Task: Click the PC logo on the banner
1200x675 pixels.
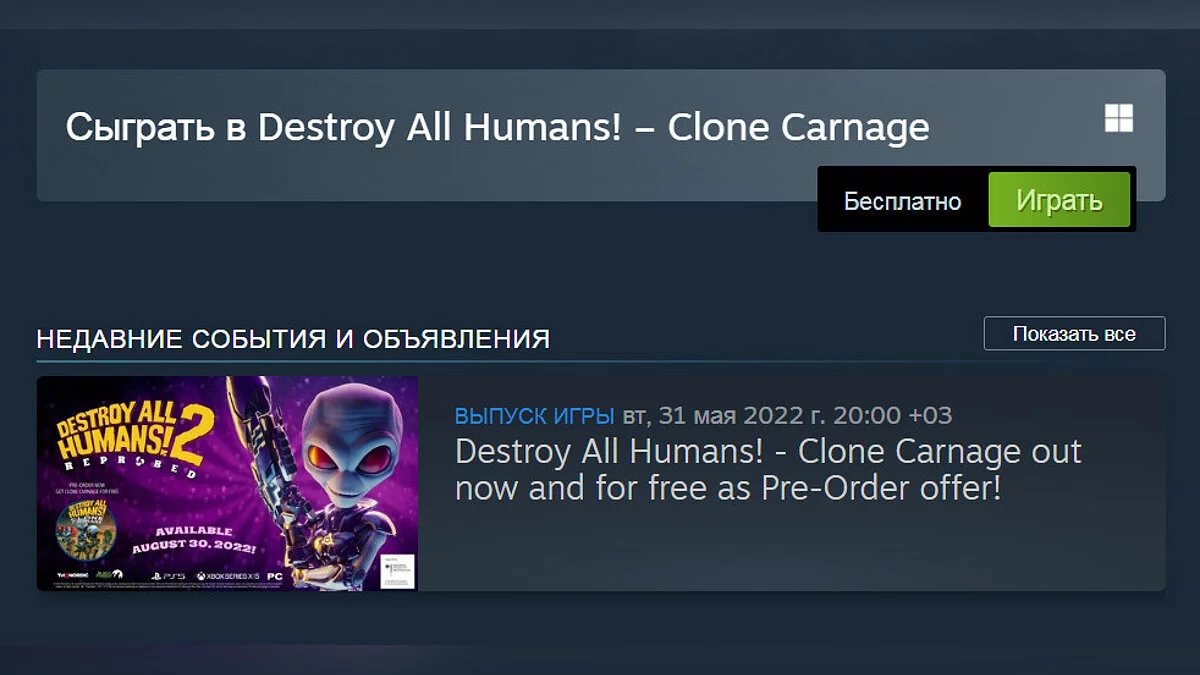Action: [x=275, y=576]
